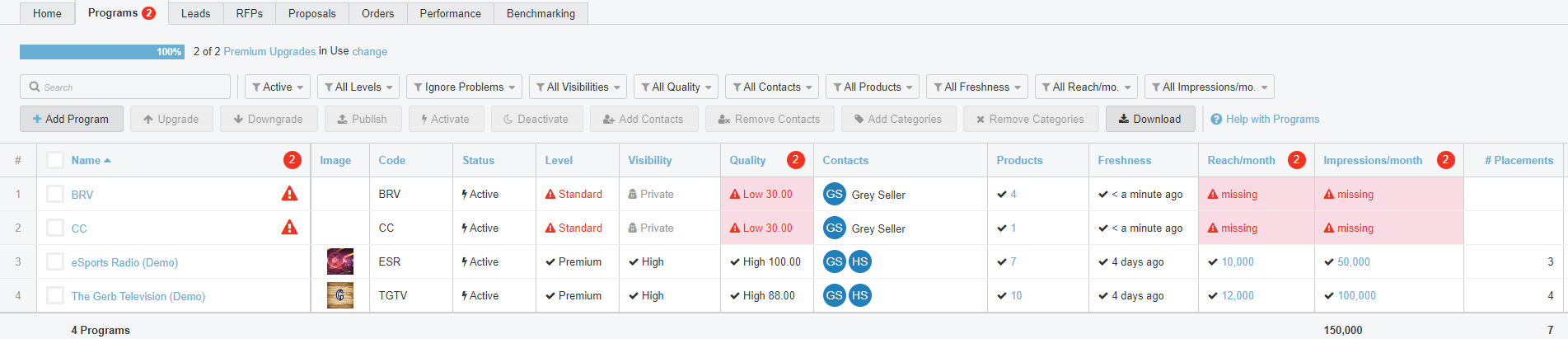
Task: Click the HS contact avatar for eSports Radio
Action: pos(859,261)
